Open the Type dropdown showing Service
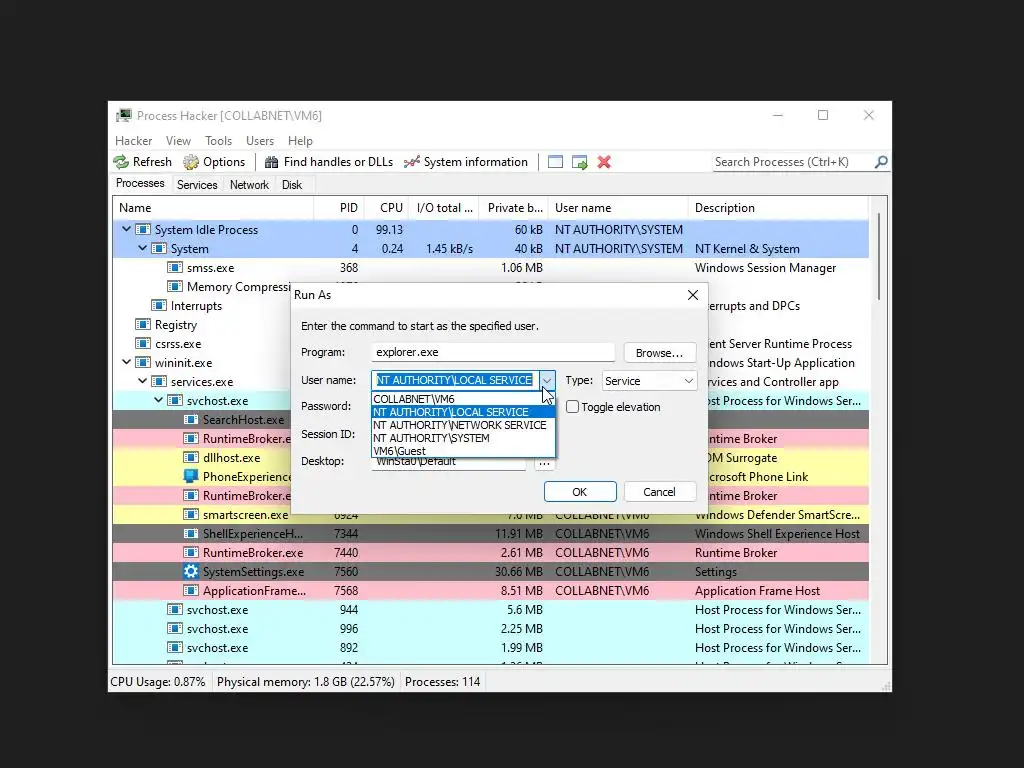This screenshot has width=1024, height=768. (649, 381)
